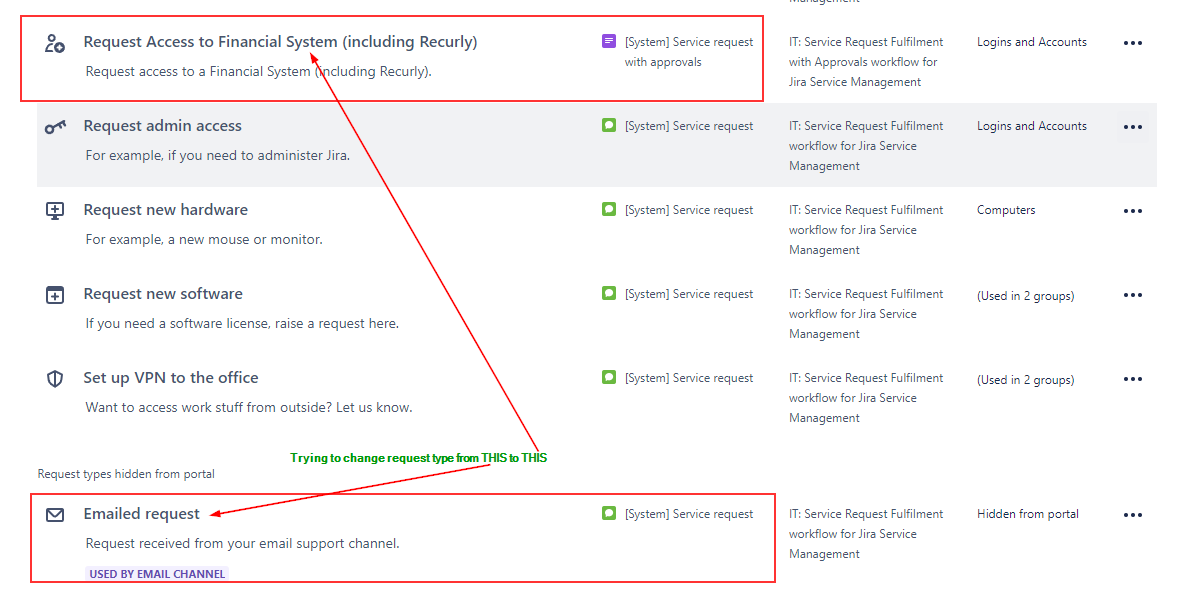Select the Request Access to Financial System title
The image size is (1194, 589).
click(280, 41)
